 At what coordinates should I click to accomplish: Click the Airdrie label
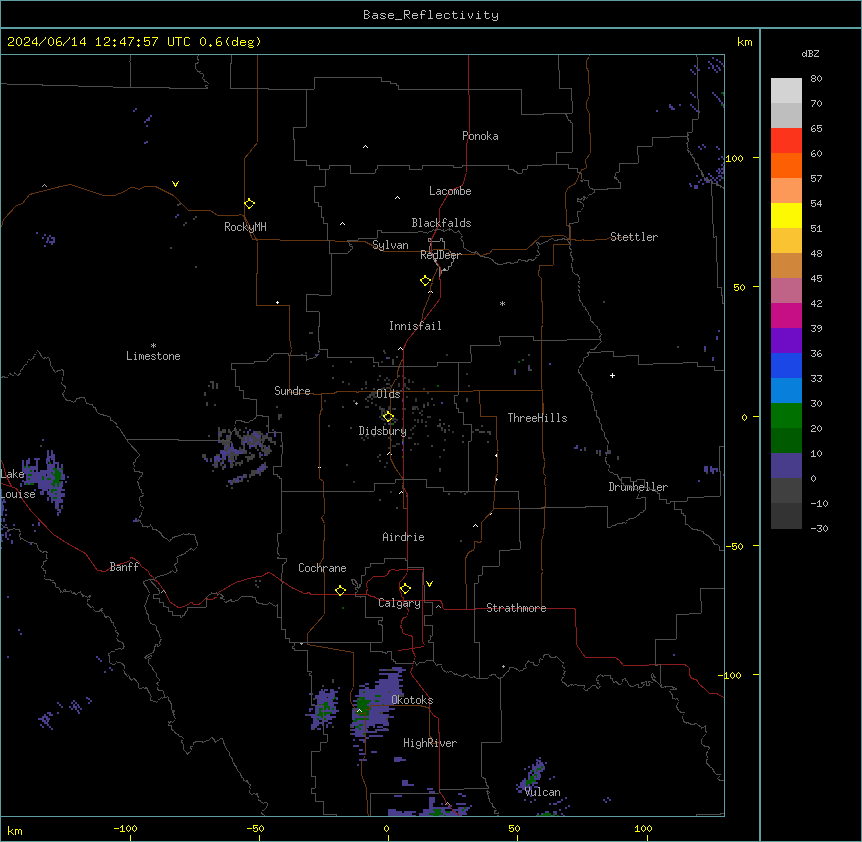(403, 537)
